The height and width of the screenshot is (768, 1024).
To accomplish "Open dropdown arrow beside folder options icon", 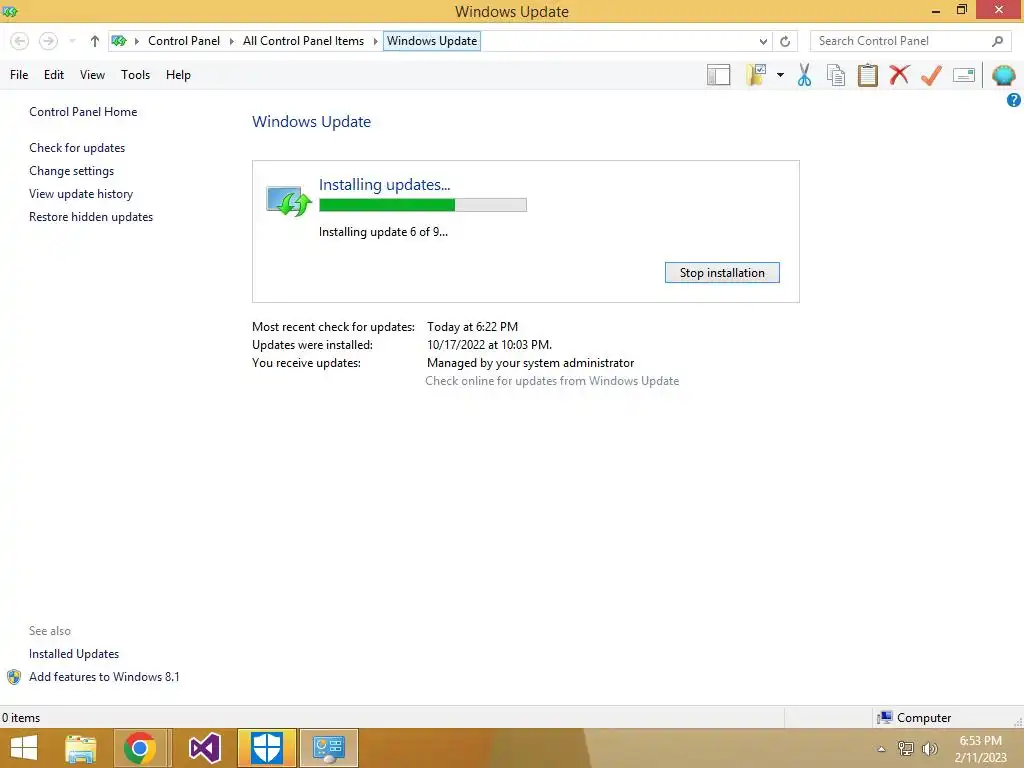I will click(x=780, y=75).
